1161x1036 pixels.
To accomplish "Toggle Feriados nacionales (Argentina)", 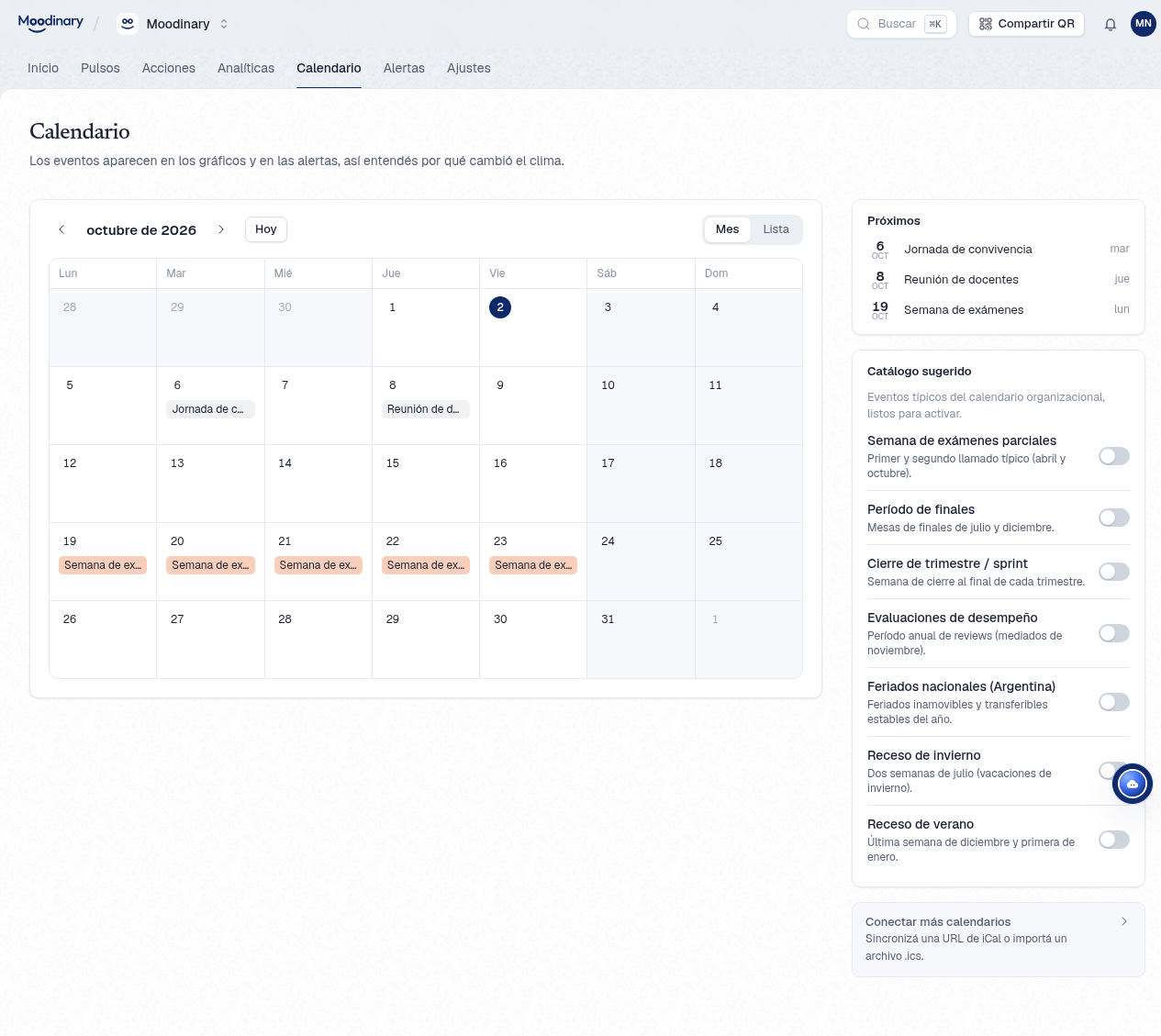I will [1114, 702].
